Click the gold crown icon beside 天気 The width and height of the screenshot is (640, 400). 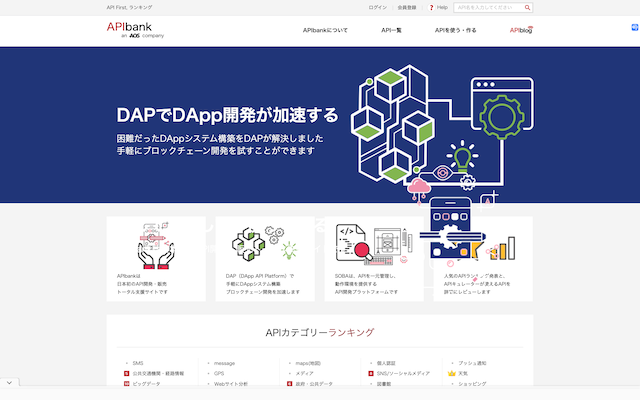[452, 373]
